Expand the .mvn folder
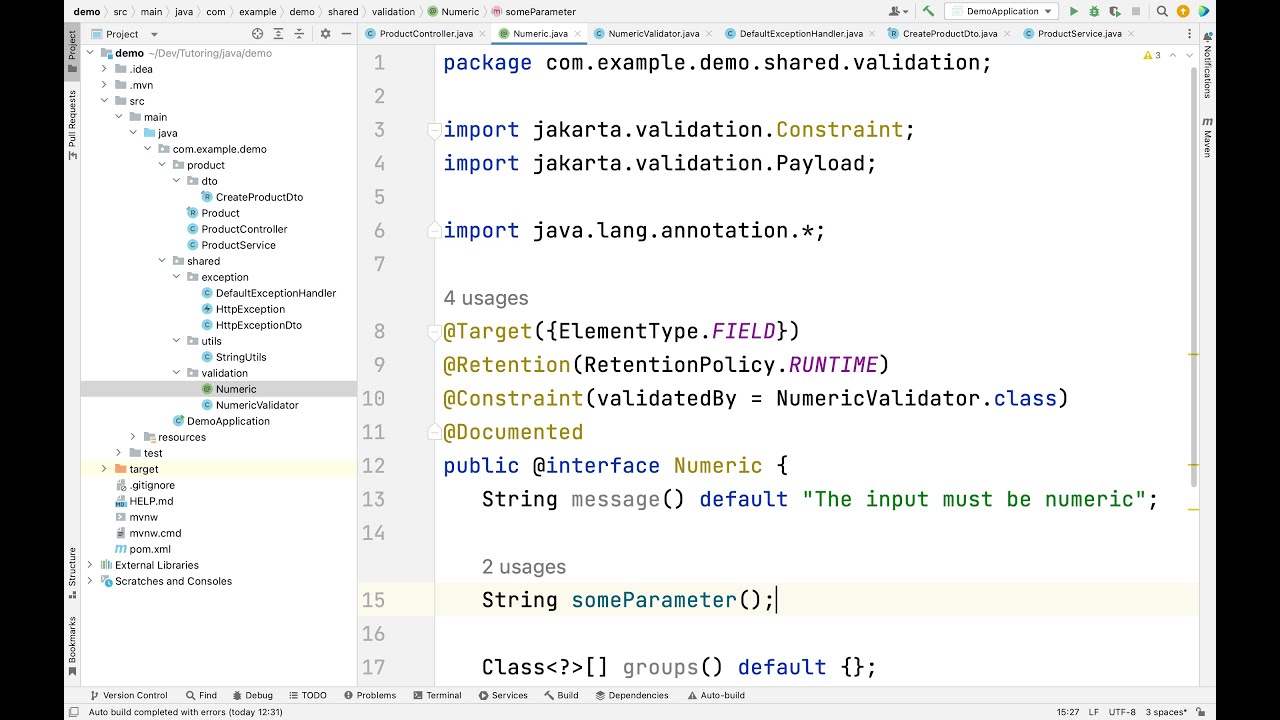 (104, 85)
